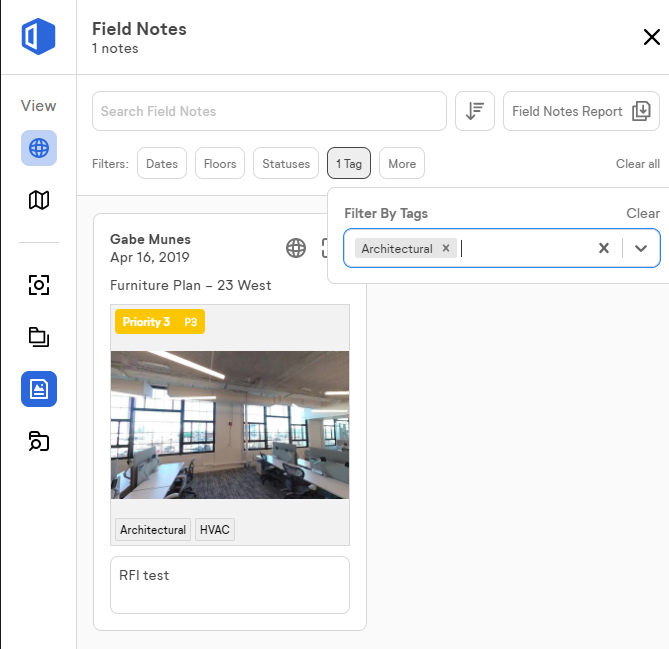Clear all values in tag select box
The image size is (669, 649).
(604, 248)
